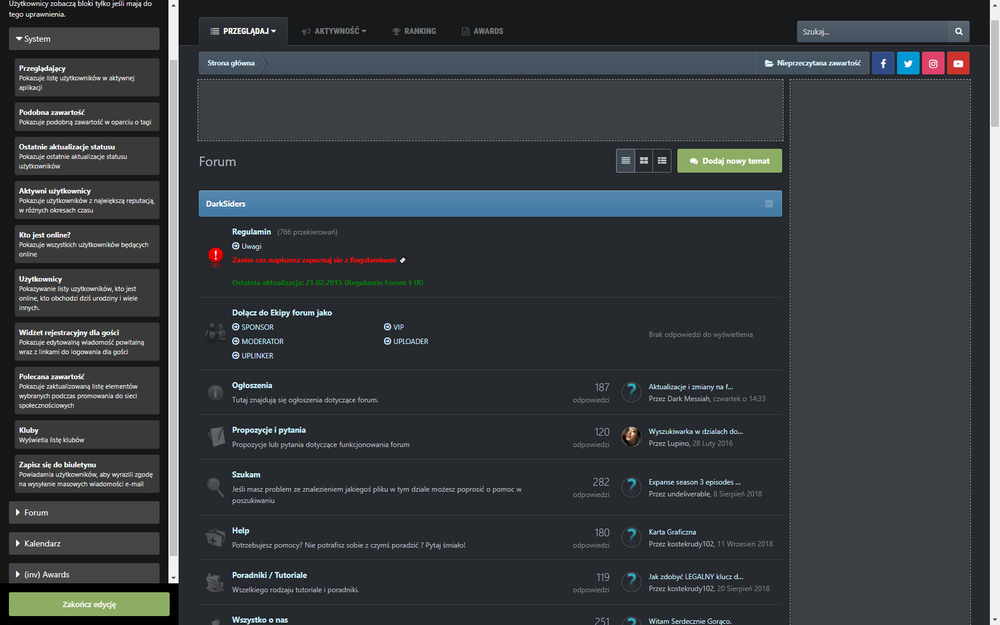Open the Aktywność dropdown menu

[x=335, y=31]
